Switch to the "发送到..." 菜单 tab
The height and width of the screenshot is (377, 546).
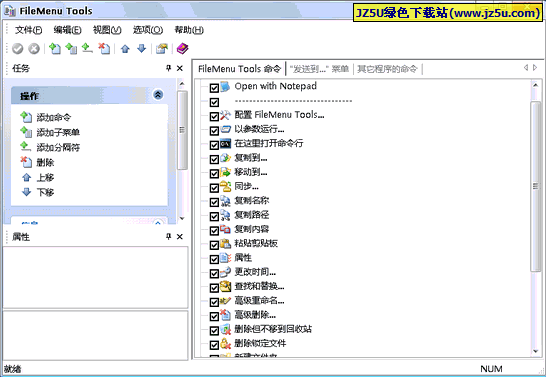(319, 69)
